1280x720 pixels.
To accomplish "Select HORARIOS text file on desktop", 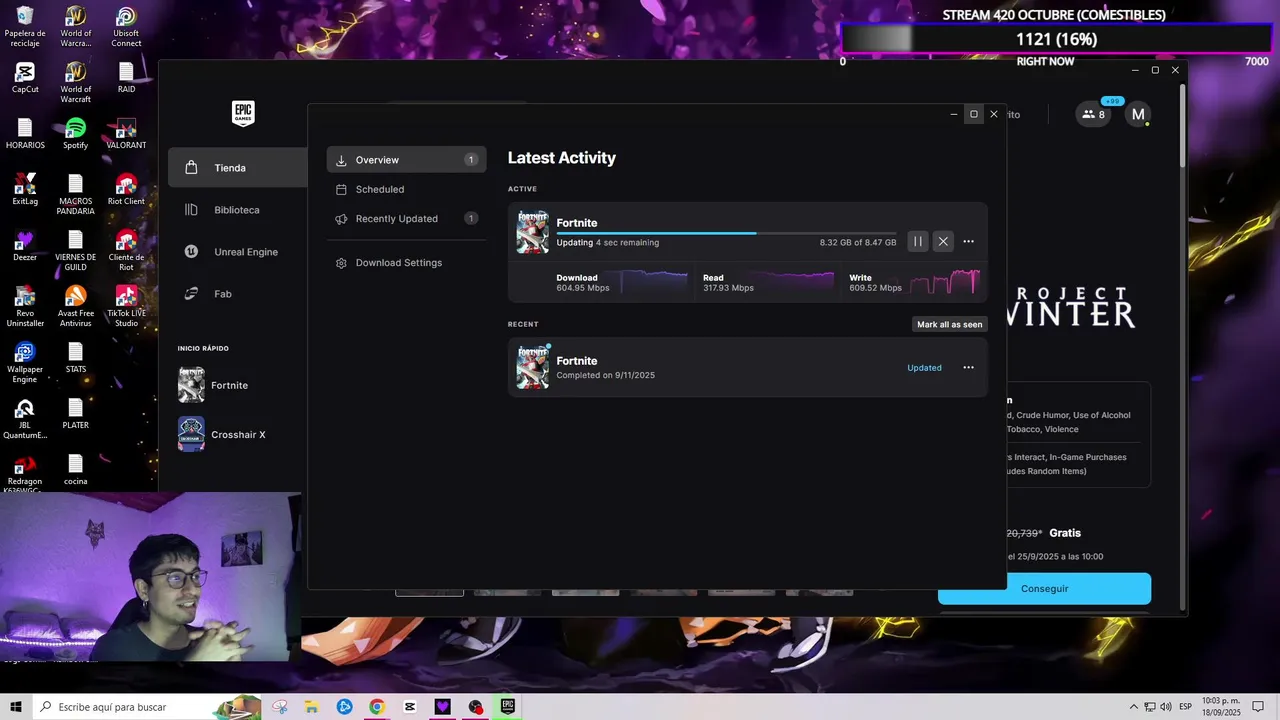I will point(25,134).
